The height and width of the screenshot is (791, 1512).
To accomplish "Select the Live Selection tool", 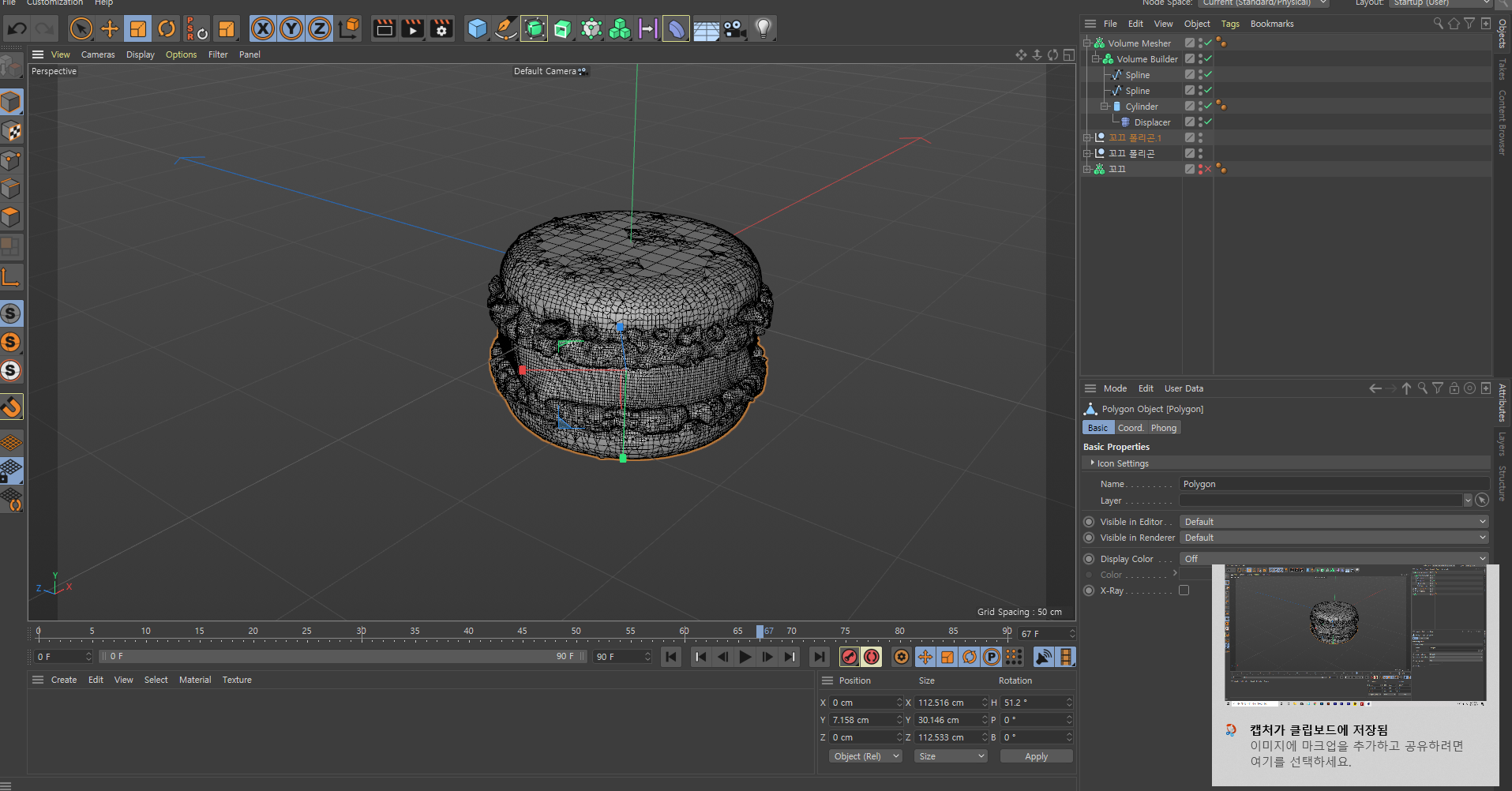I will click(x=81, y=29).
